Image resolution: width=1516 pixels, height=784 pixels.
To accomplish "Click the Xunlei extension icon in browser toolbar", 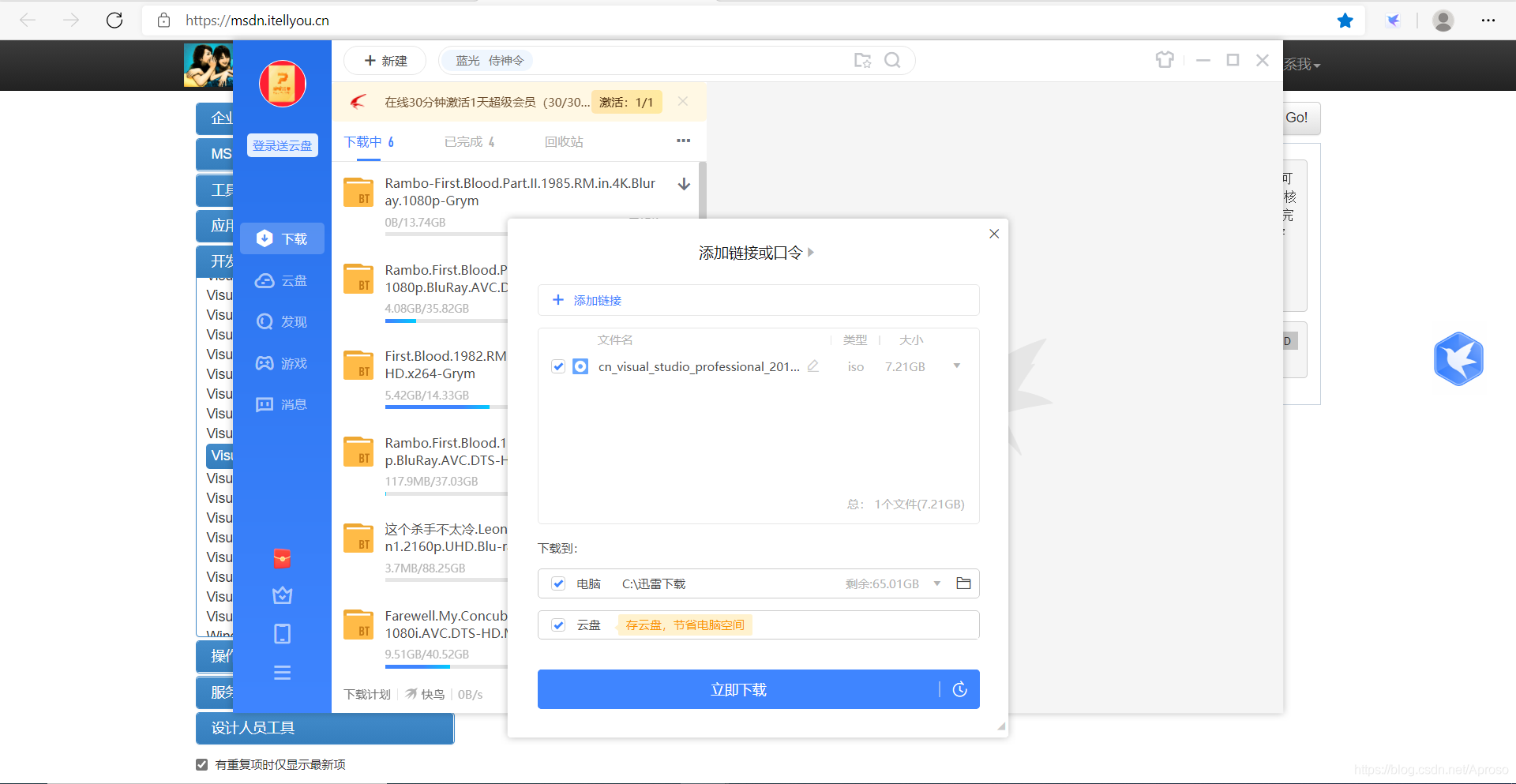I will [x=1394, y=21].
